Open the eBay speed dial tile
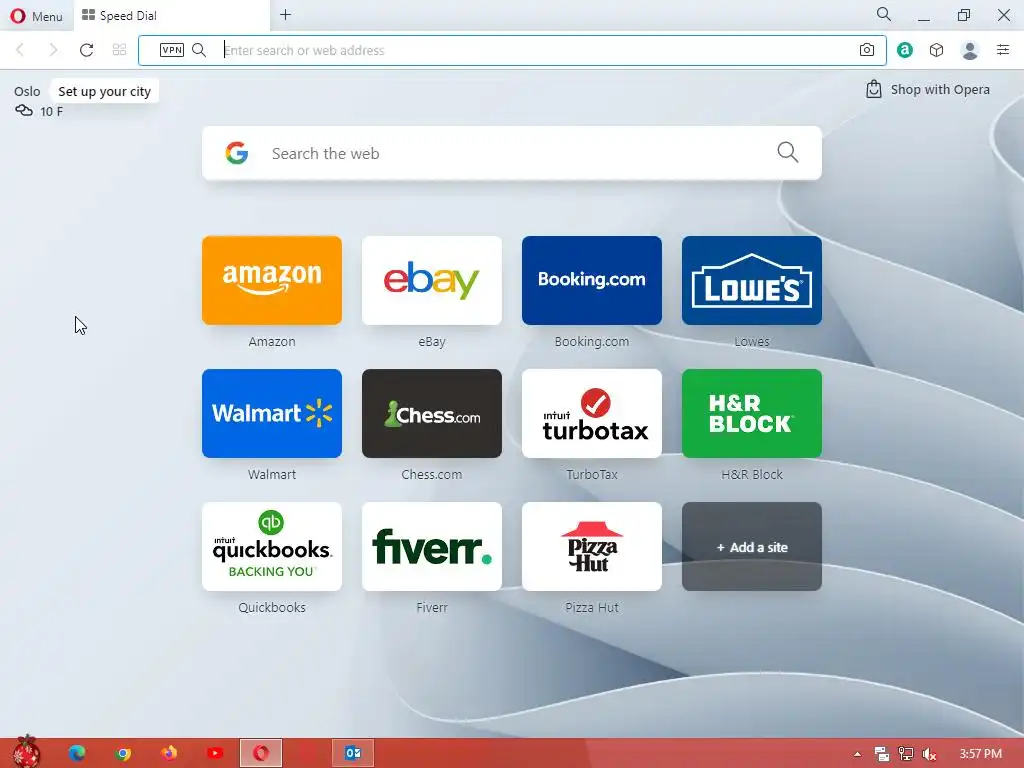The width and height of the screenshot is (1024, 768). pyautogui.click(x=432, y=280)
